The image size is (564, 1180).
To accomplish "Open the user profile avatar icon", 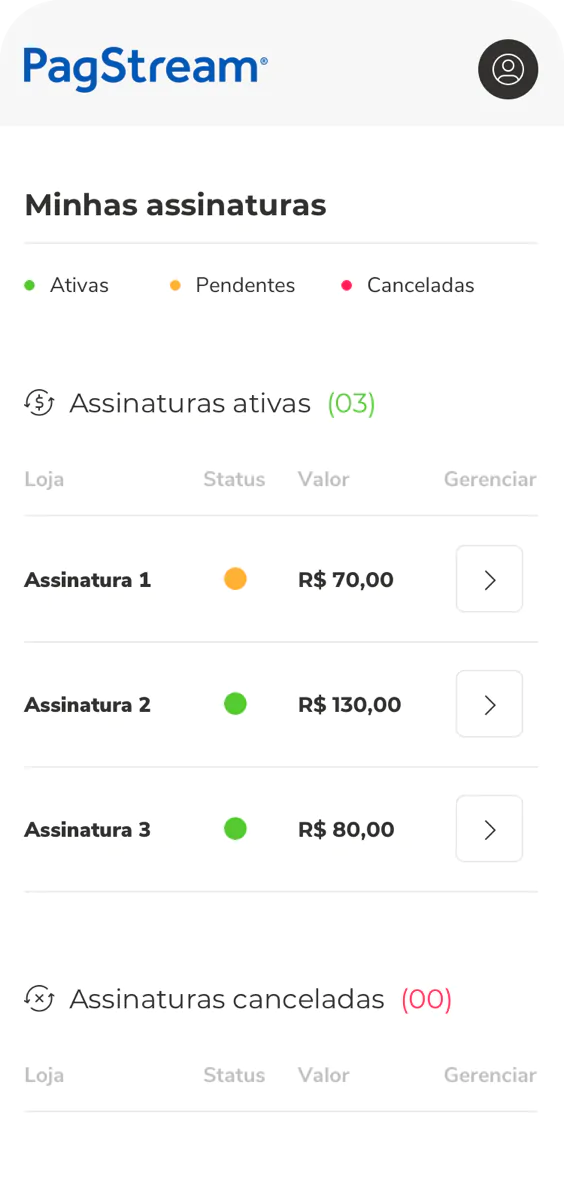I will [x=508, y=69].
